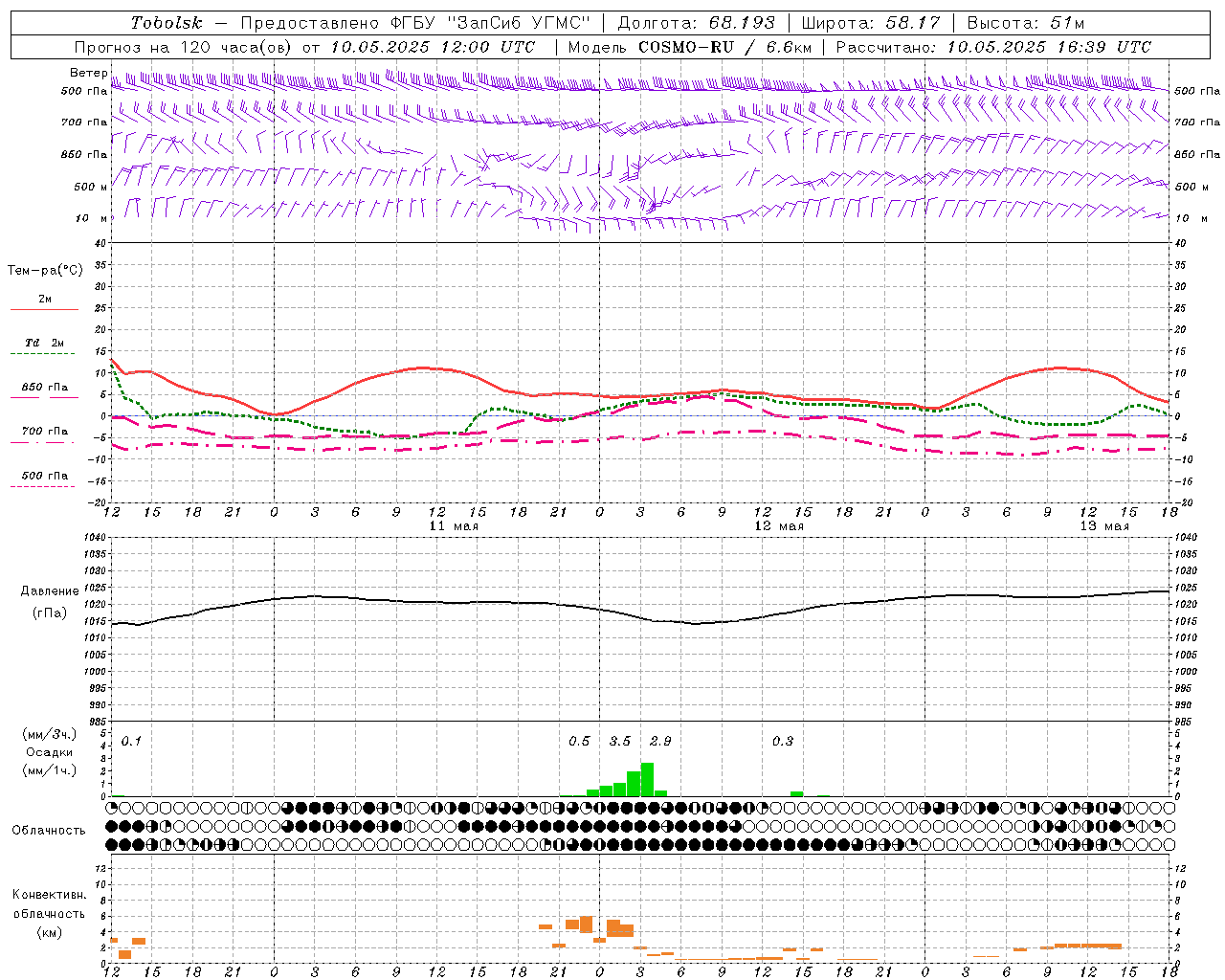Click "700 гПа" entry in temperature legend
1225x980 pixels.
(45, 432)
